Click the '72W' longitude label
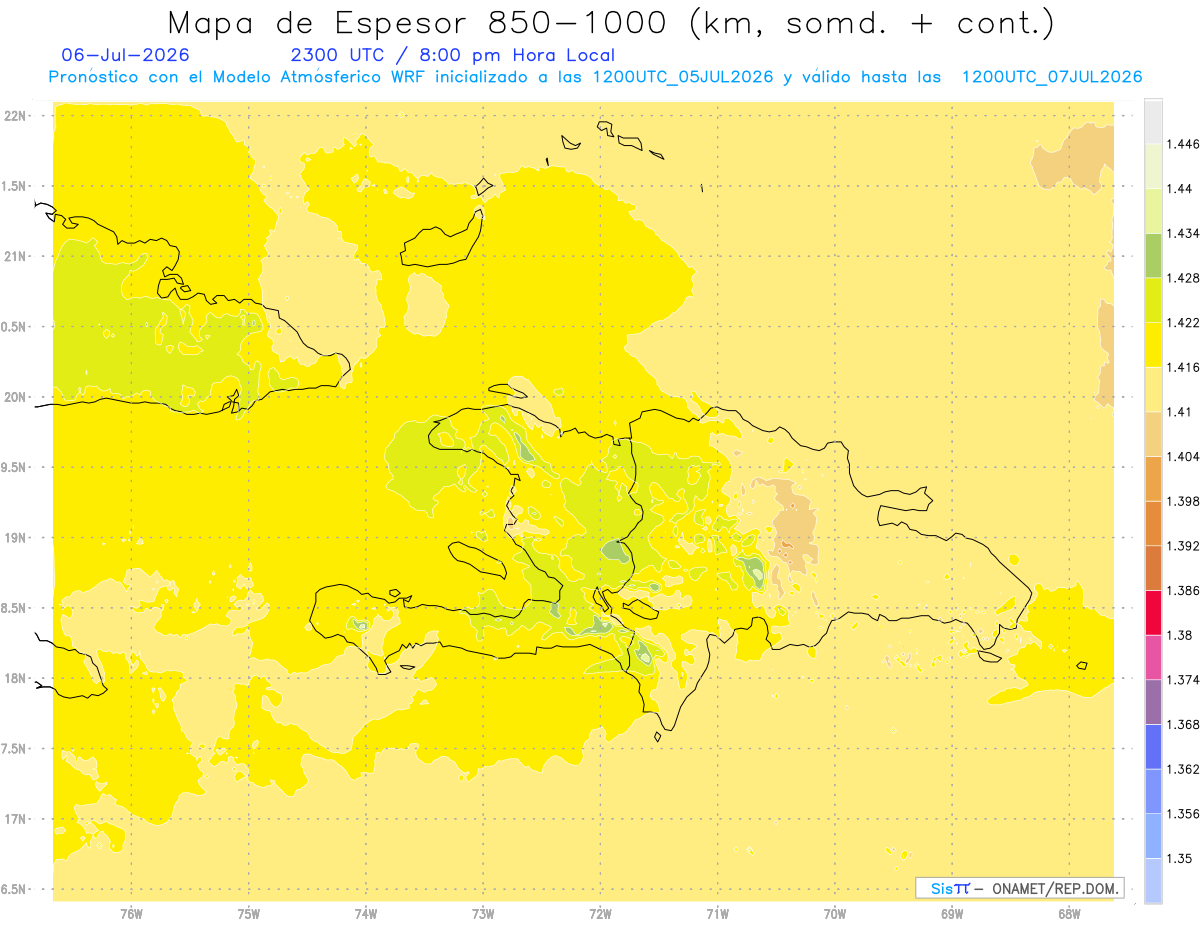Viewport: 1200px width, 927px height. tap(600, 913)
